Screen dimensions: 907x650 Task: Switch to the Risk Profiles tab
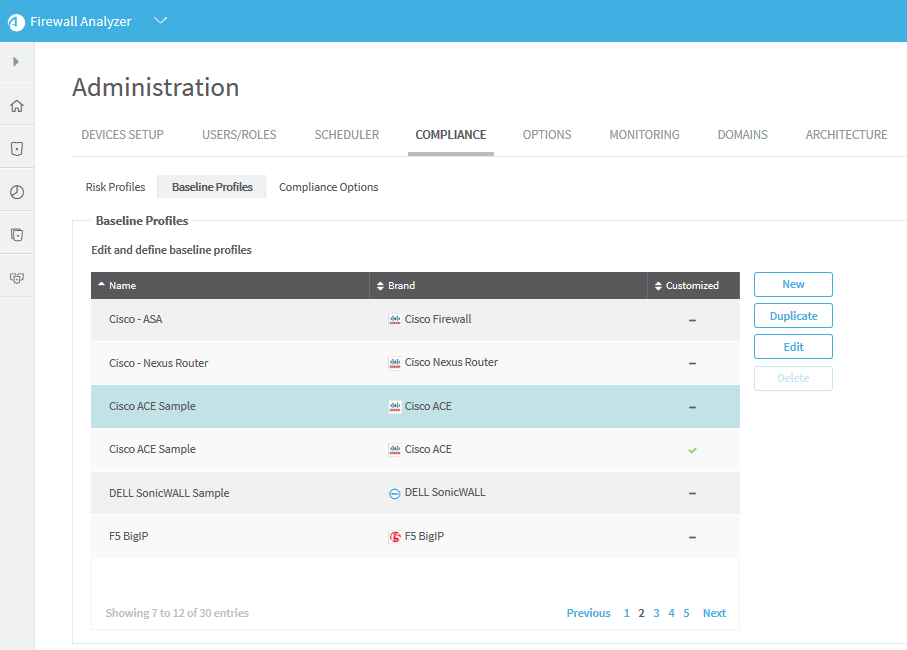click(x=115, y=187)
